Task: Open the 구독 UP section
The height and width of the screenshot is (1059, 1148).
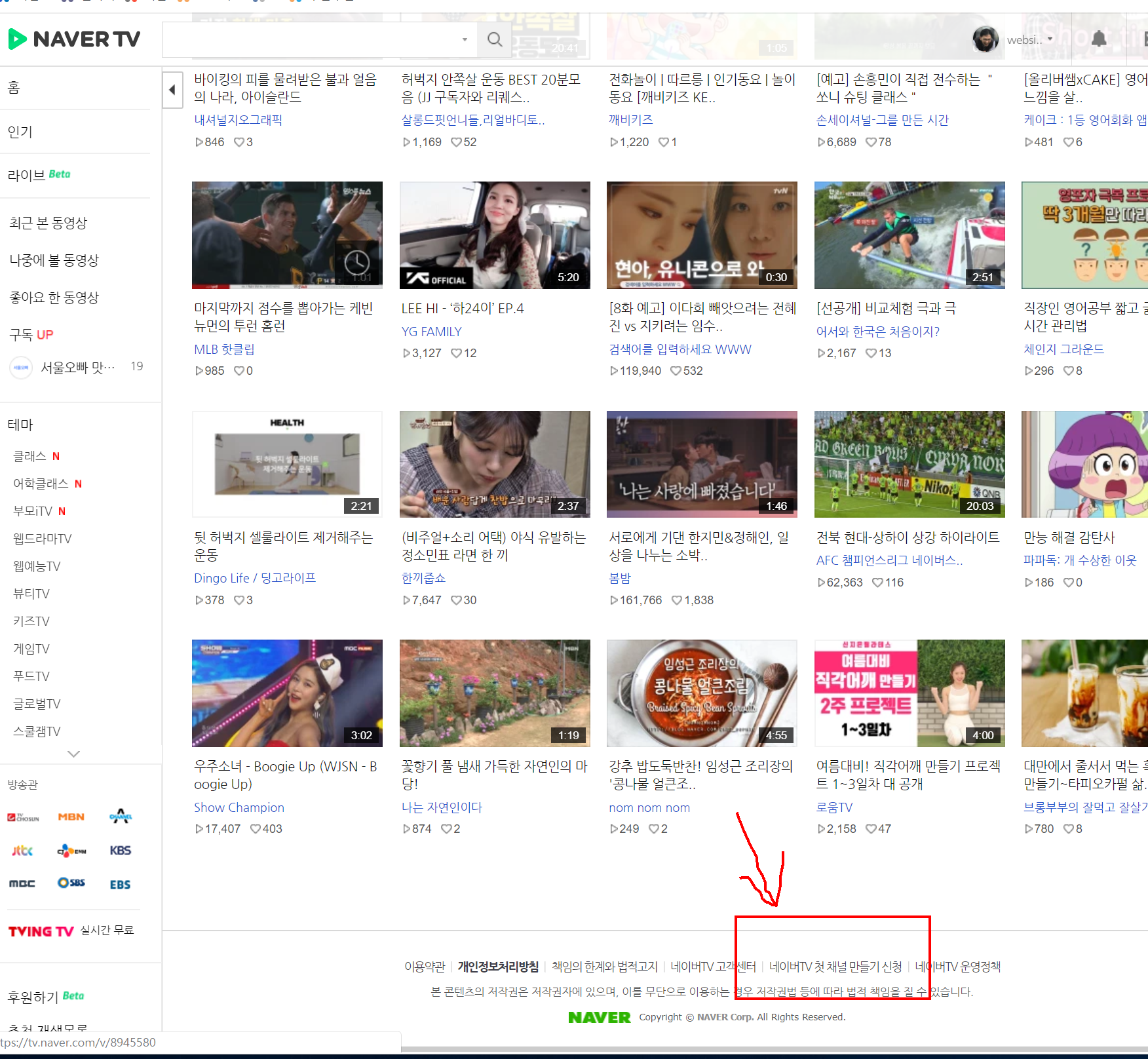Action: (x=31, y=335)
